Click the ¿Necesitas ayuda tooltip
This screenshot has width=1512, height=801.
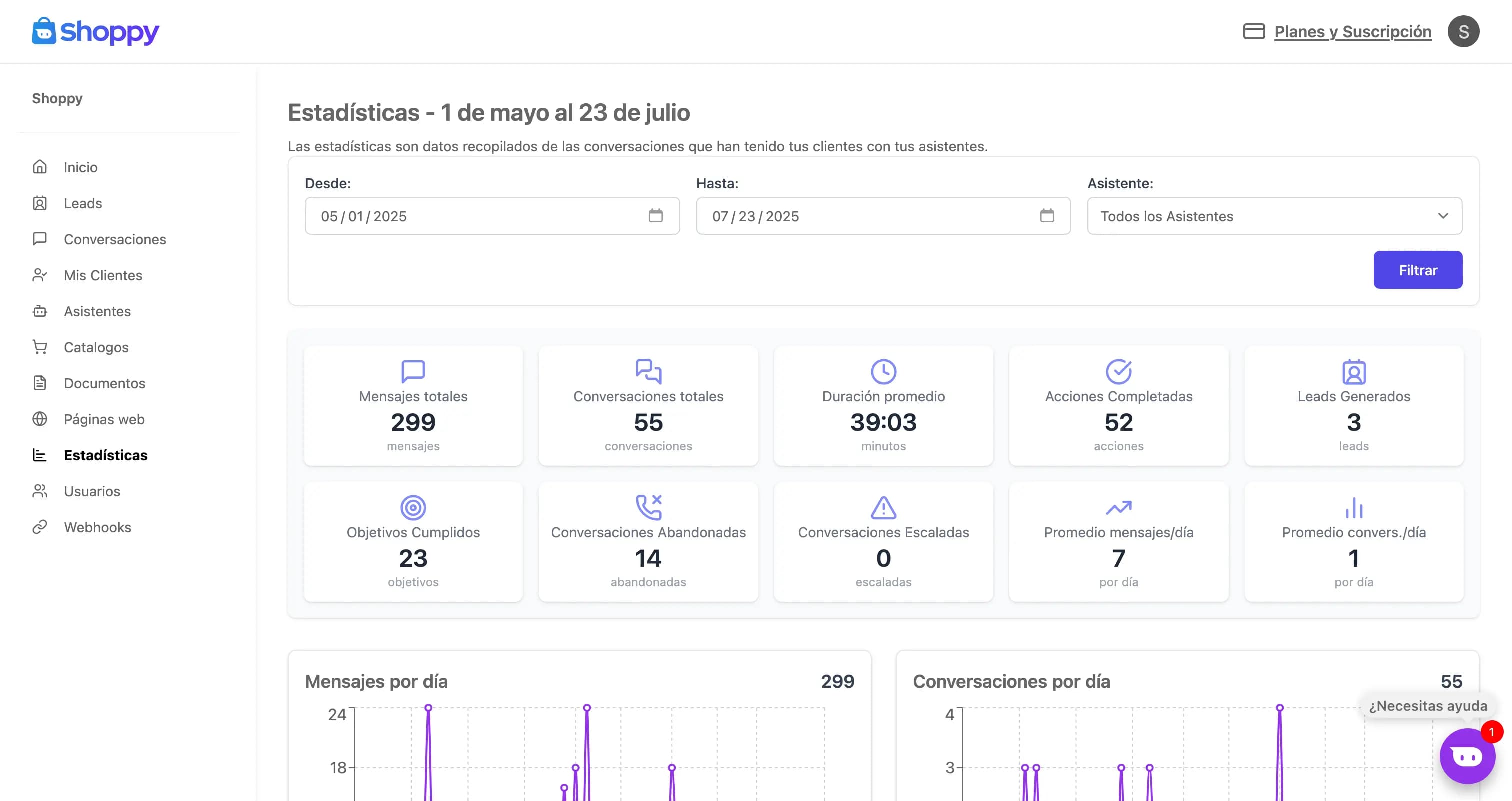click(1428, 706)
